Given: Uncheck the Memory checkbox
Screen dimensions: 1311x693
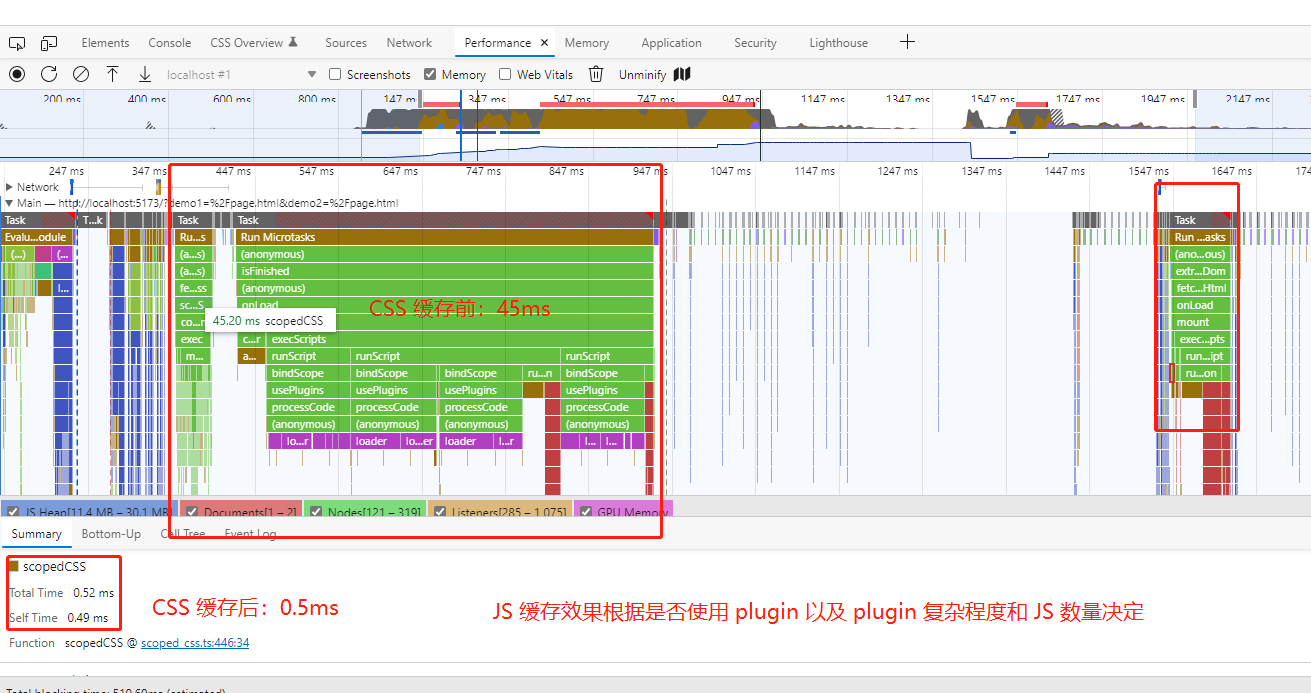Looking at the screenshot, I should [x=430, y=74].
